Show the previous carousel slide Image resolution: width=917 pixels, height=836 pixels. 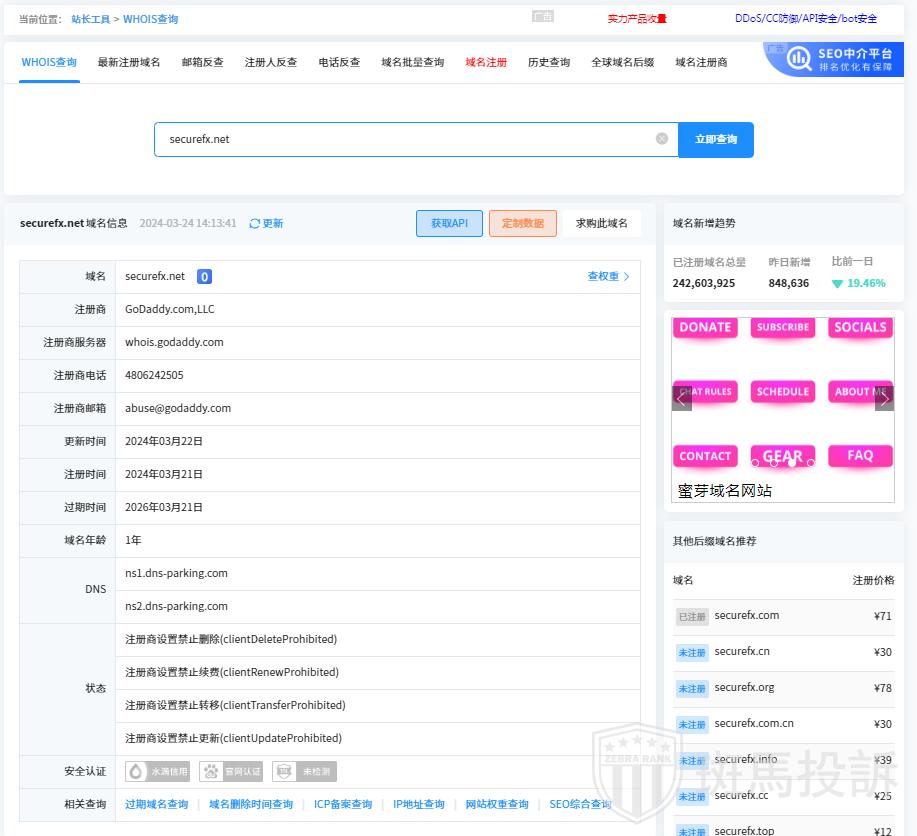(x=682, y=397)
